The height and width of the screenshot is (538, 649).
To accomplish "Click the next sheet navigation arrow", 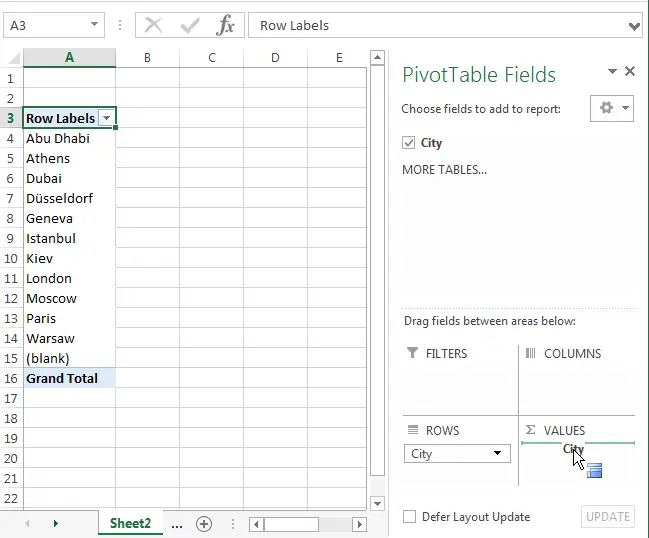I will (x=55, y=524).
